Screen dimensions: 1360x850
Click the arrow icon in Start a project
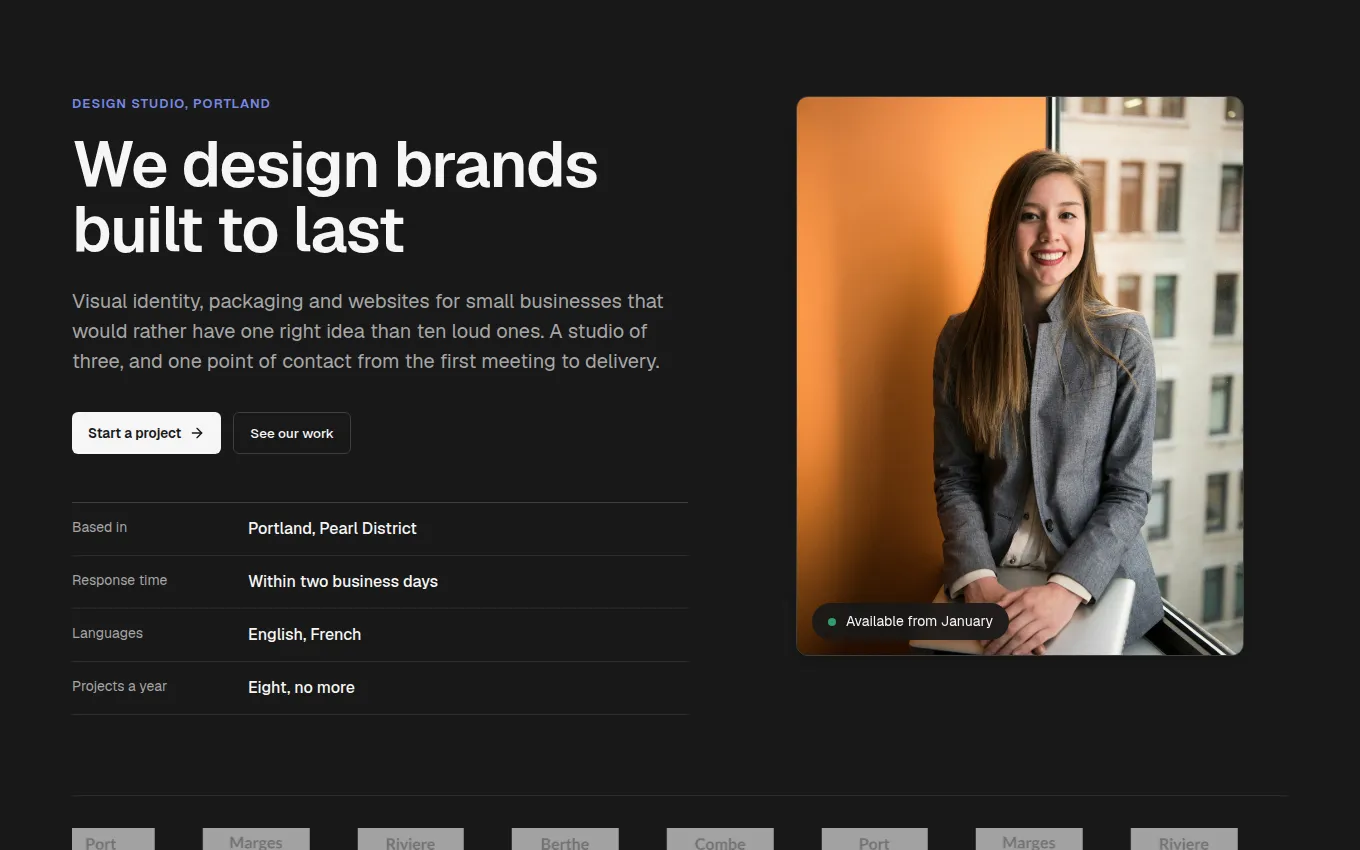coord(197,433)
